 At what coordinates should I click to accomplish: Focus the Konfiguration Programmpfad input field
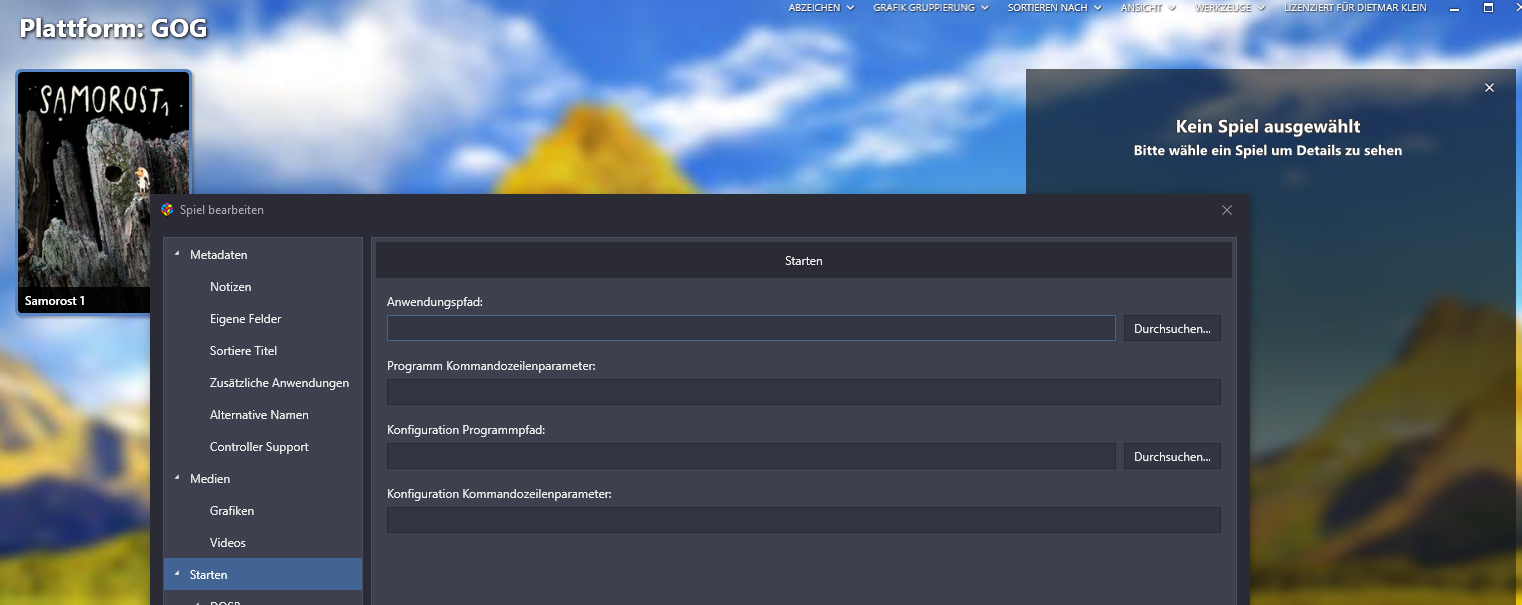pyautogui.click(x=751, y=456)
